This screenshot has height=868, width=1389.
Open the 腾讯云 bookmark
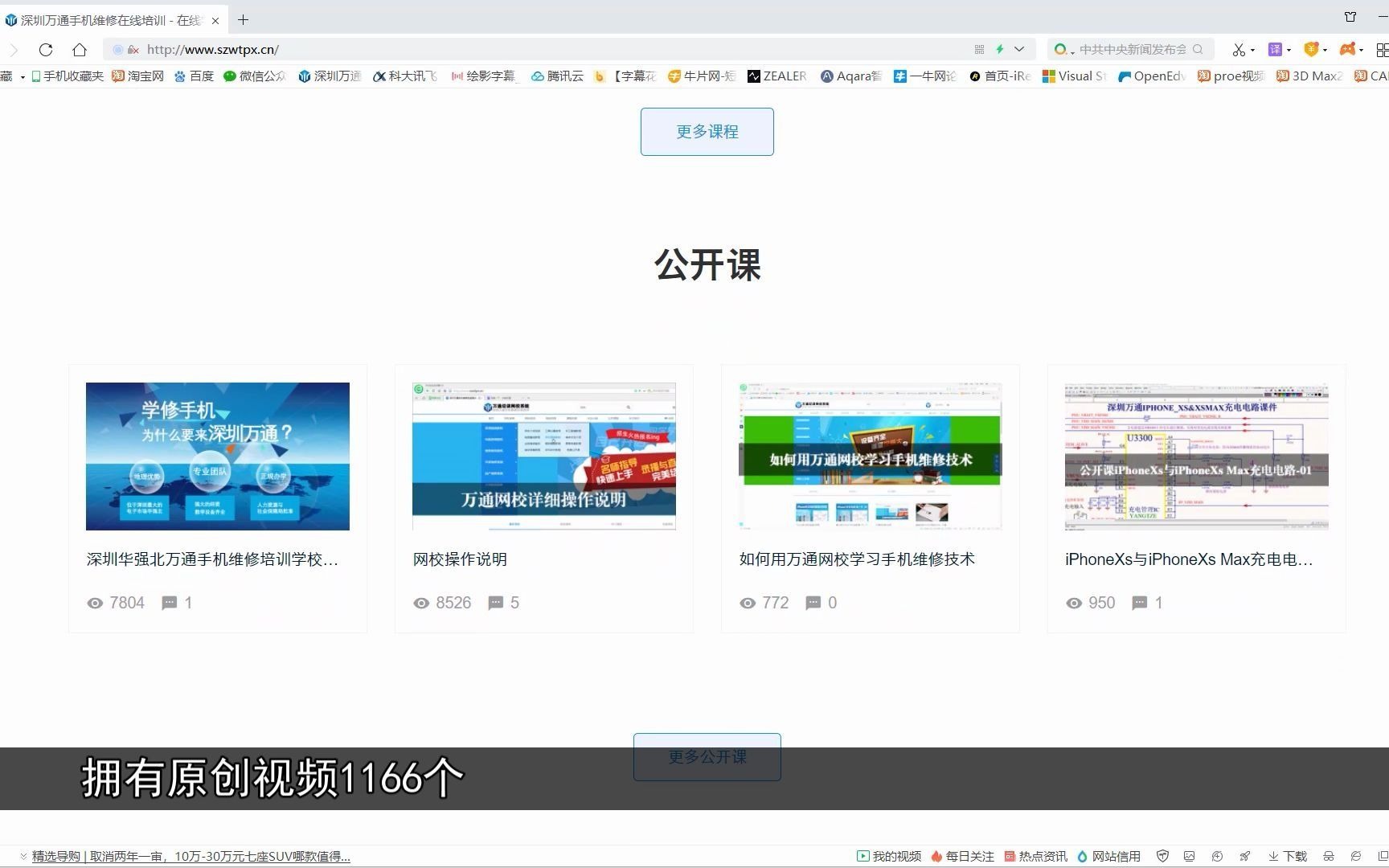coord(557,76)
